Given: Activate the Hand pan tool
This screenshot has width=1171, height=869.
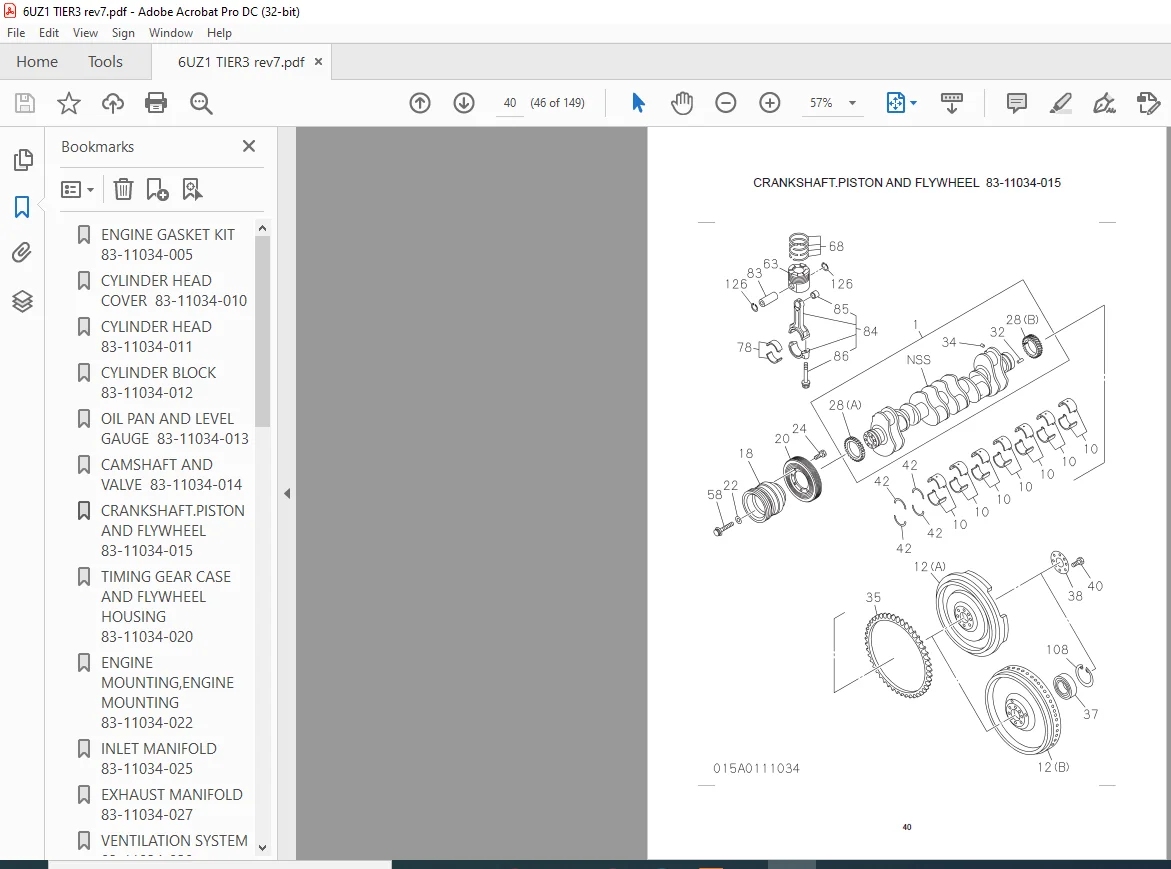Looking at the screenshot, I should 682,103.
